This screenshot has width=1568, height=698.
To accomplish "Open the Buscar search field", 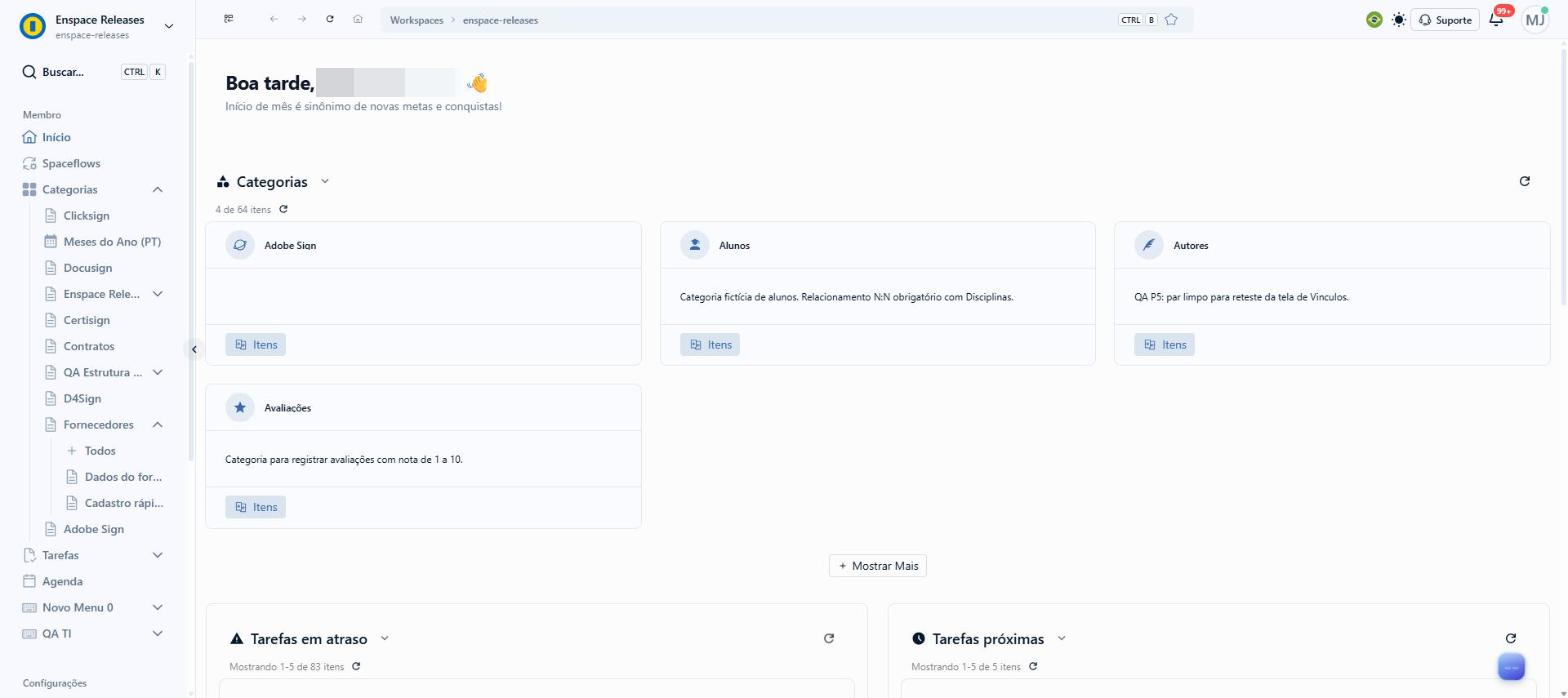I will coord(94,72).
